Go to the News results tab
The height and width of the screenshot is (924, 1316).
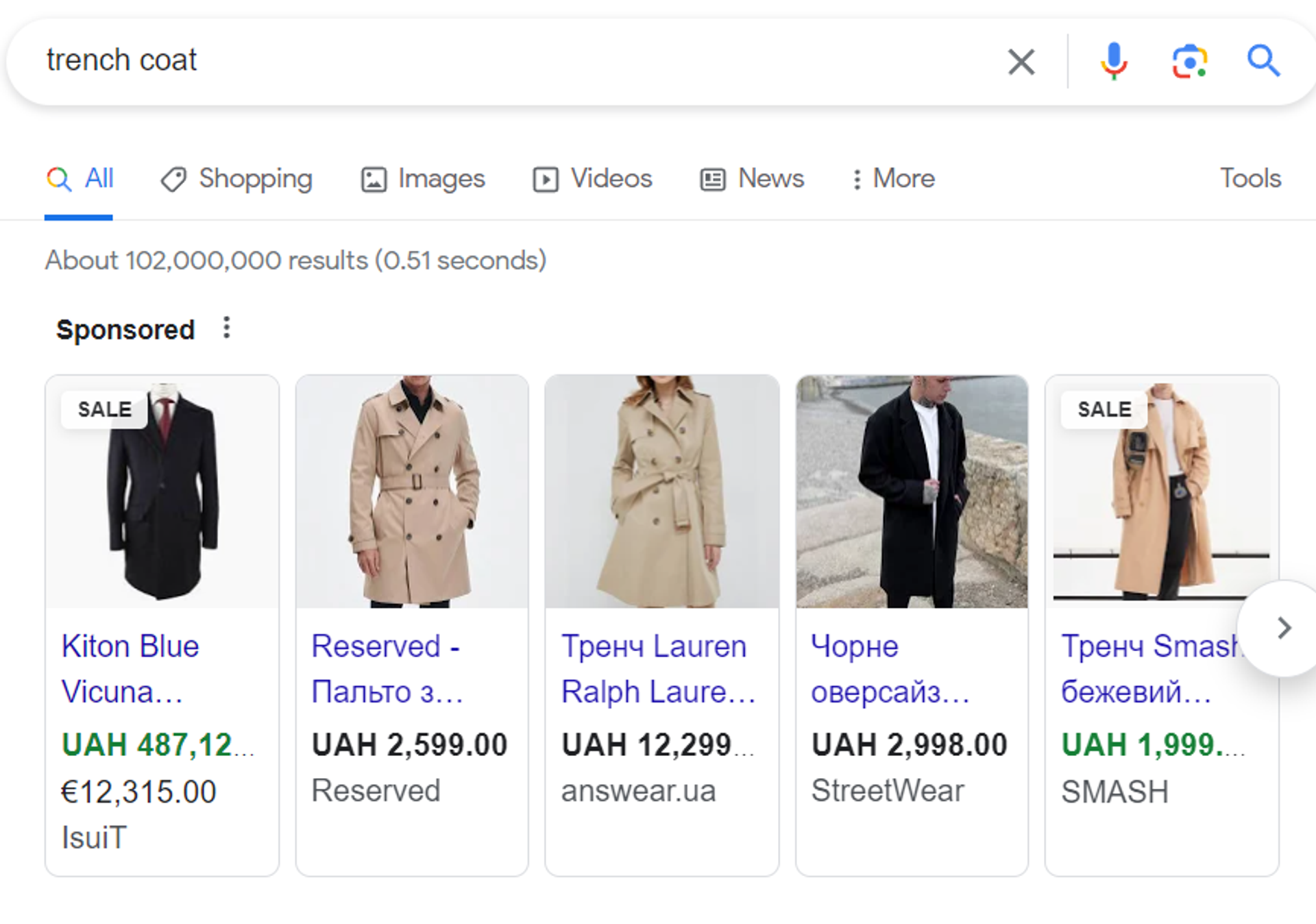coord(751,179)
